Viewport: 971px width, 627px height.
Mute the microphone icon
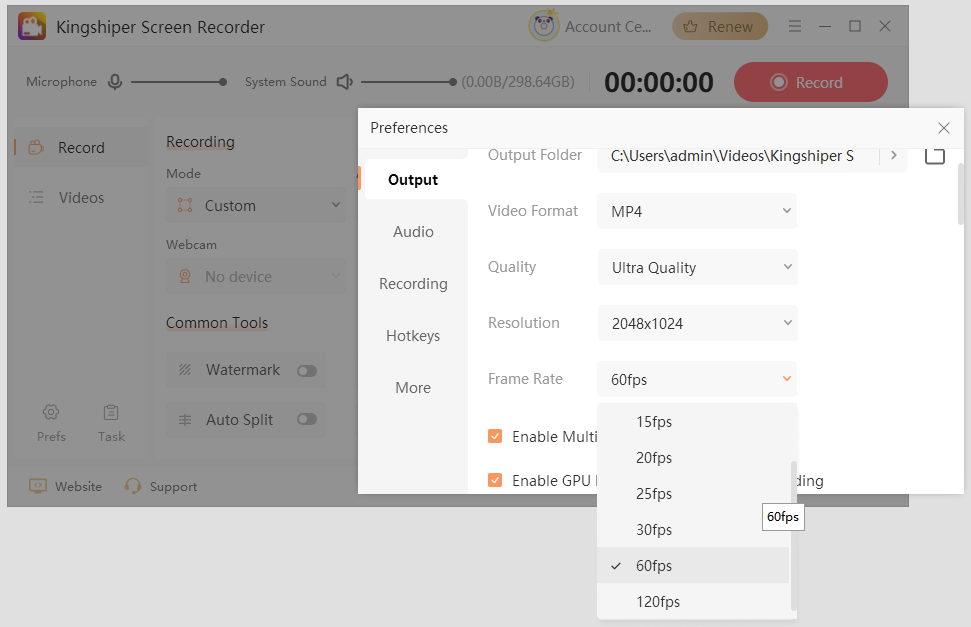coord(115,82)
